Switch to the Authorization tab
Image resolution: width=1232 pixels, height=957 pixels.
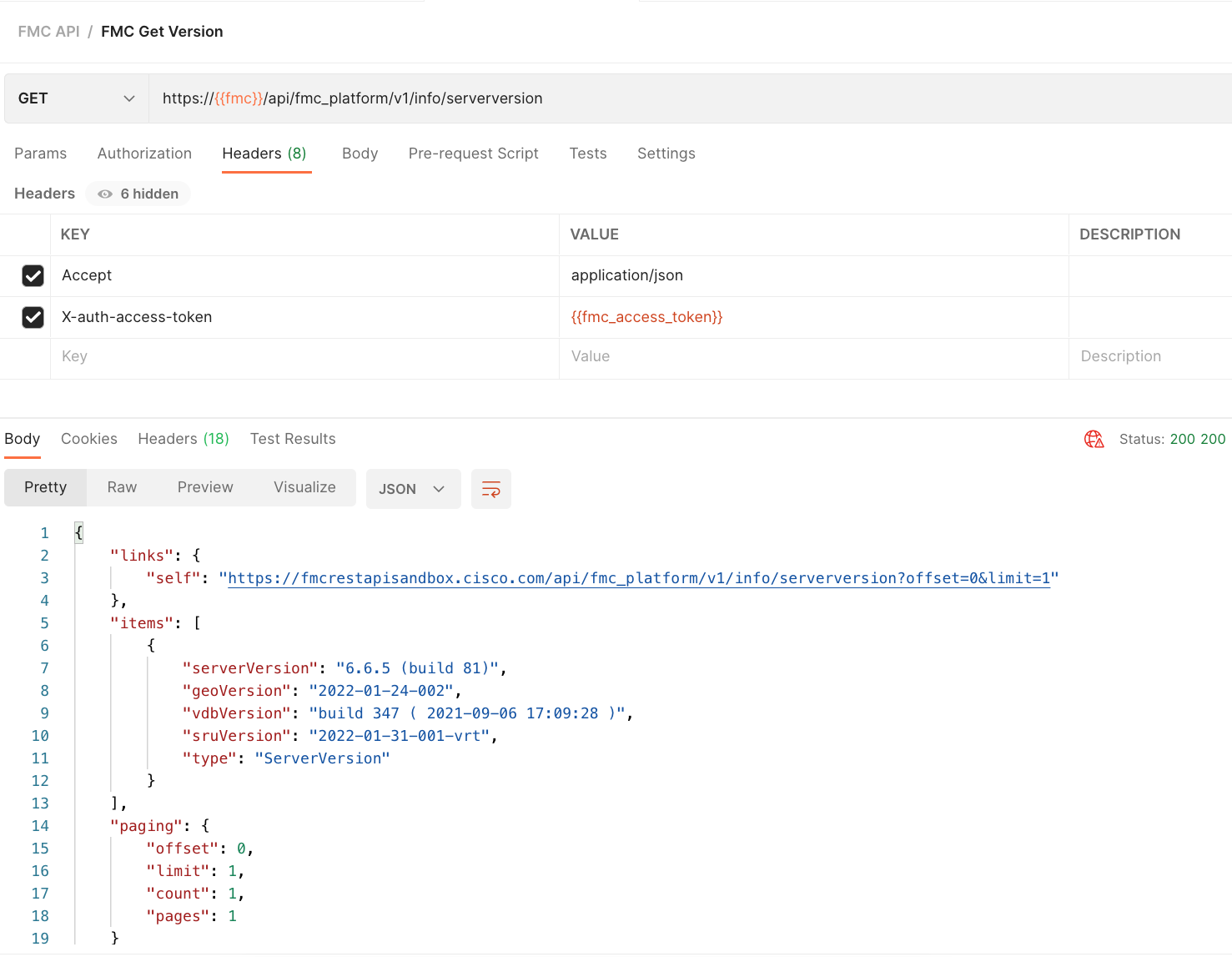(144, 154)
